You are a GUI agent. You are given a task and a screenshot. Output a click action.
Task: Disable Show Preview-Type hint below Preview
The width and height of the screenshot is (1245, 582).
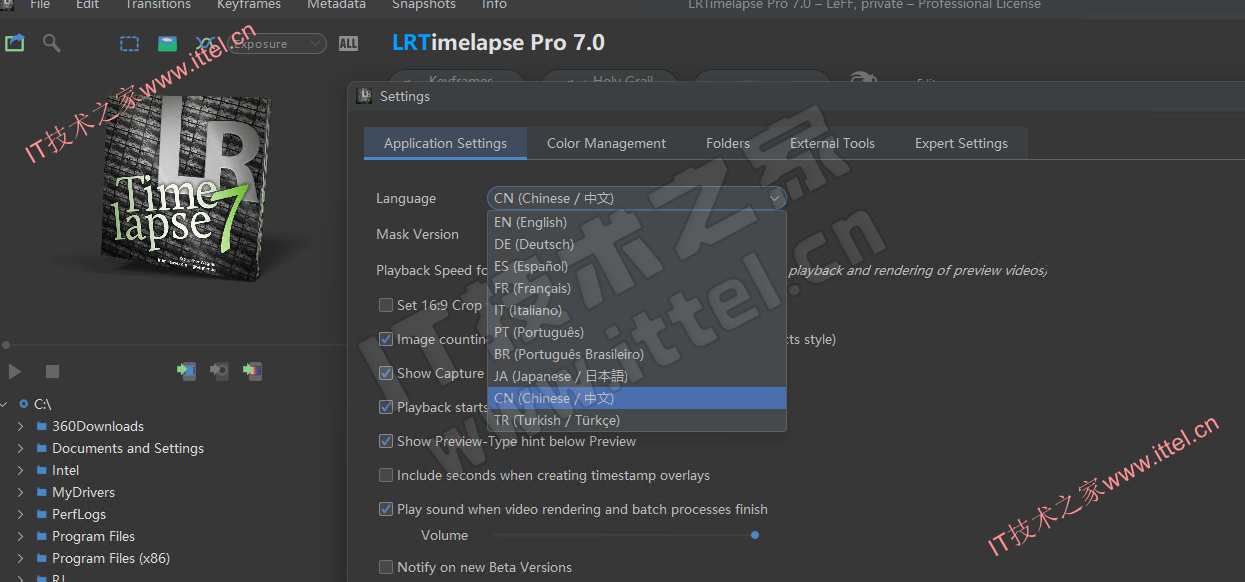(386, 441)
